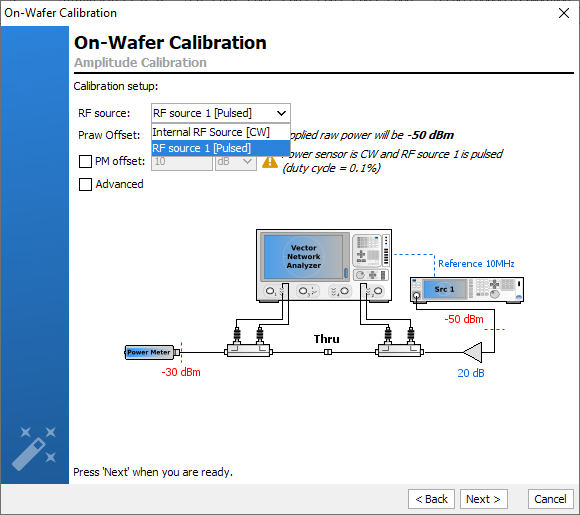
Task: Click the PM offset value field
Action: pos(182,162)
